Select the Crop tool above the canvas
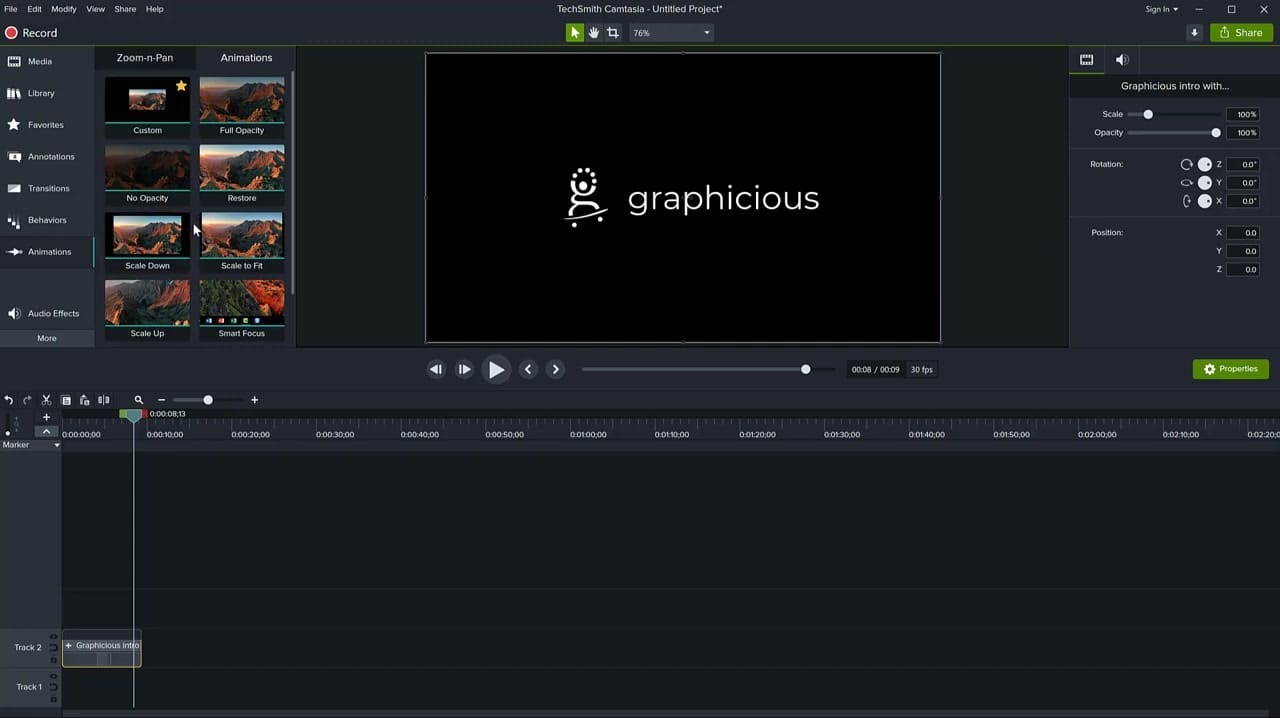Screen dimensions: 1280x718 [x=612, y=32]
